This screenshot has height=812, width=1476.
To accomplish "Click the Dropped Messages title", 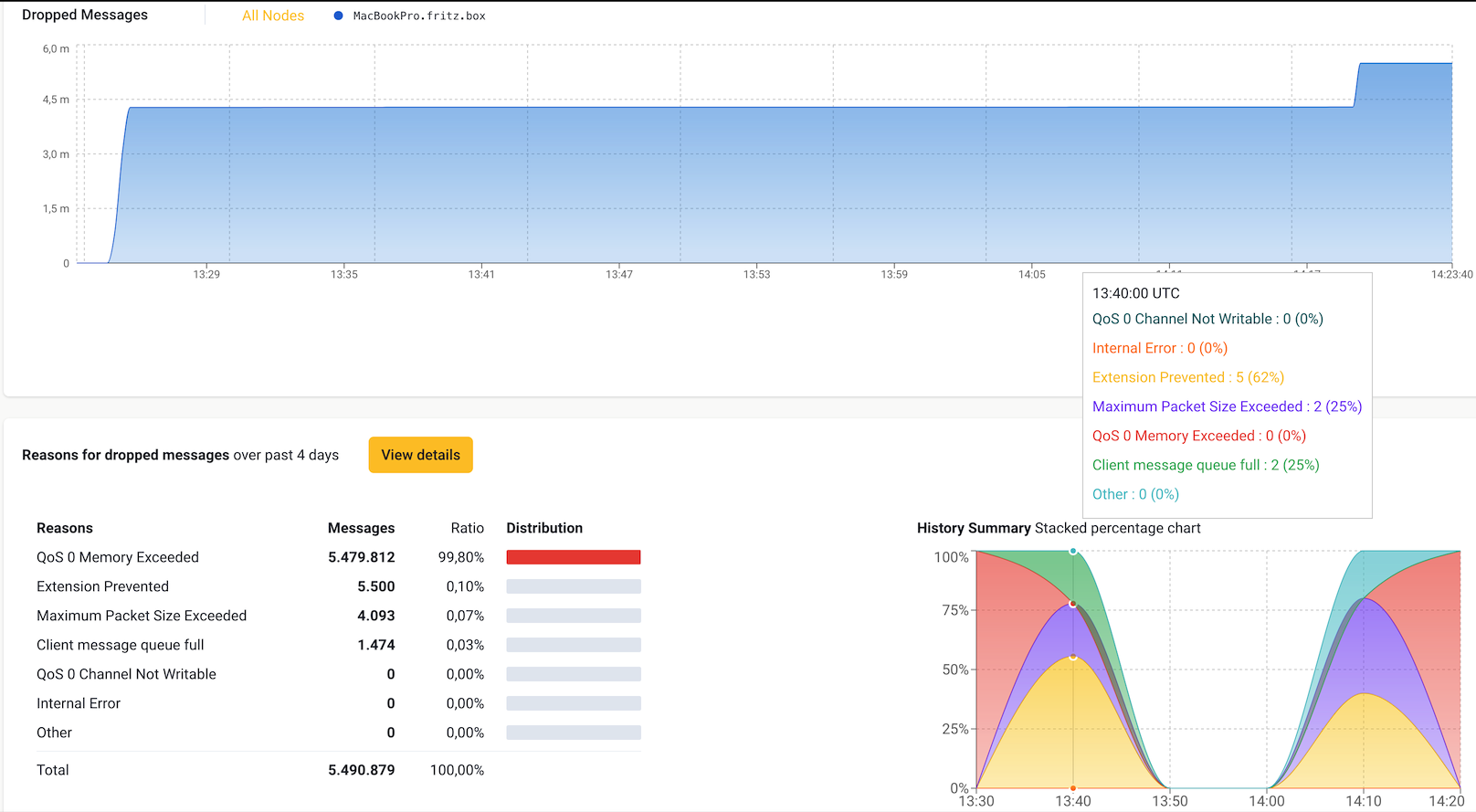I will [x=85, y=15].
